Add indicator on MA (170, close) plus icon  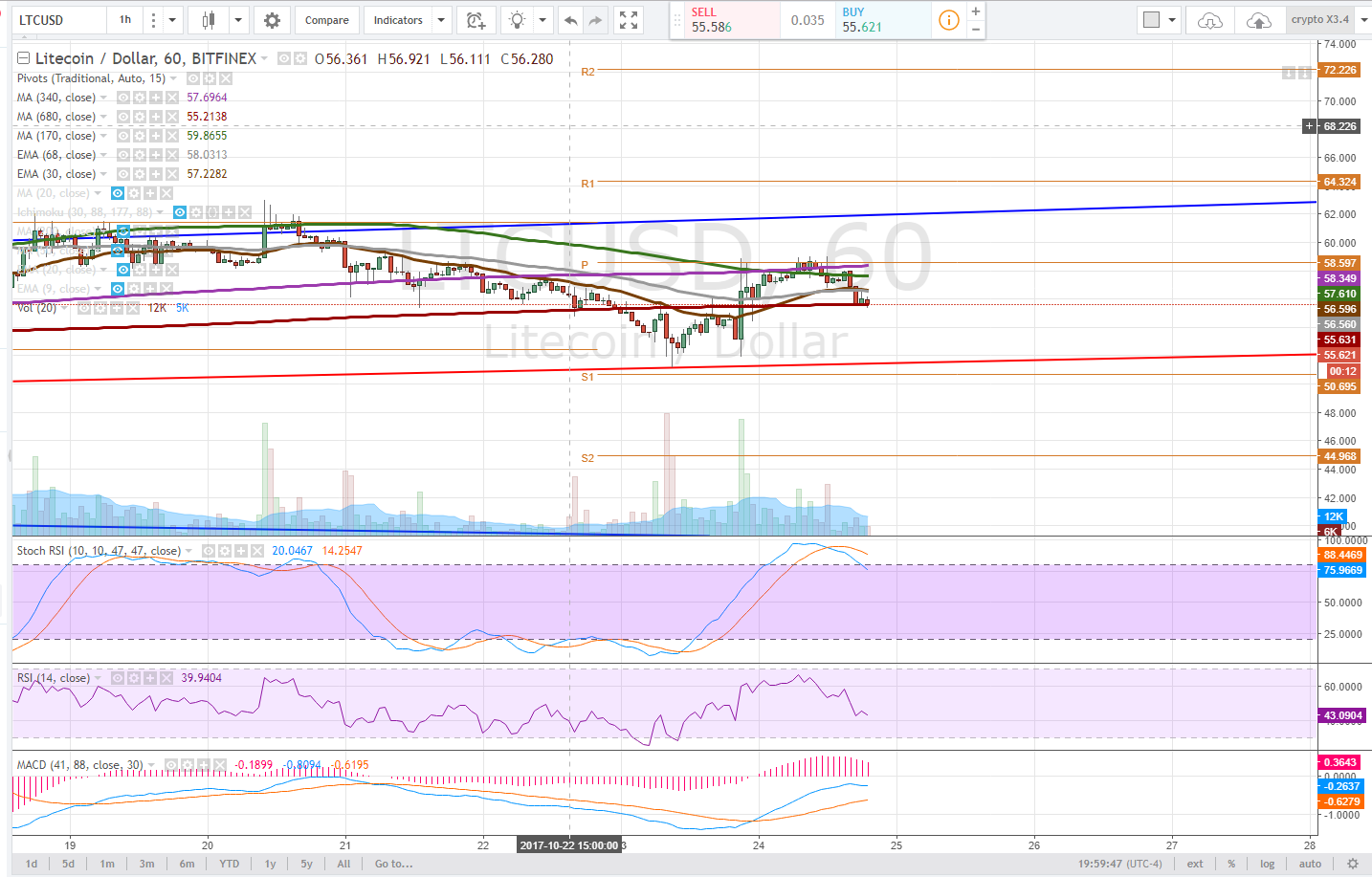156,136
